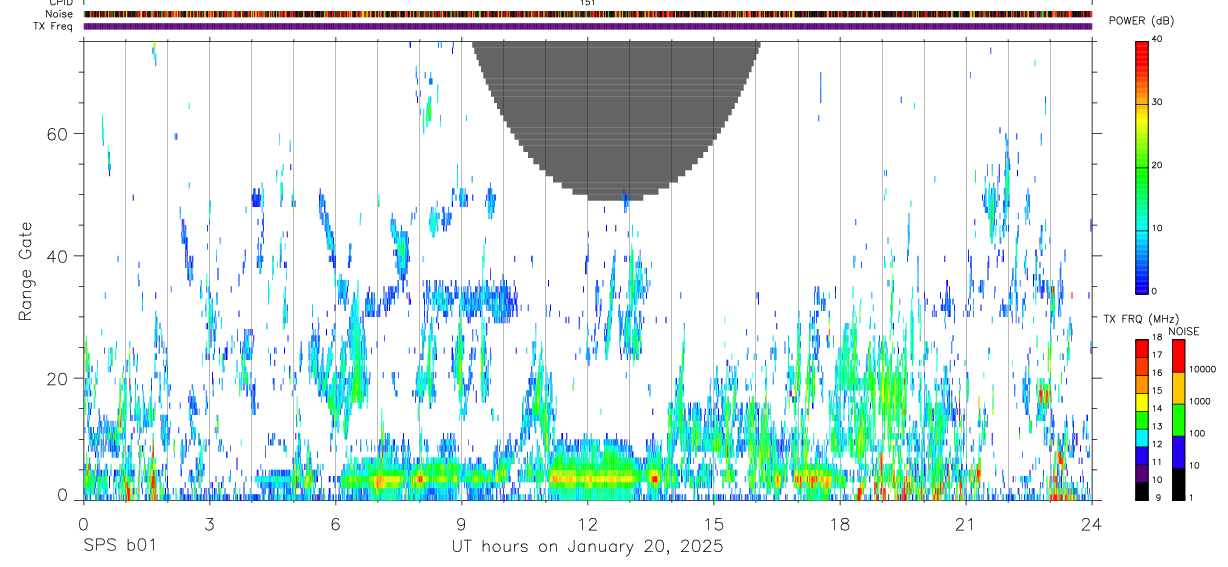
Task: Click the TX frequency color legend bar
Action: point(1142,419)
